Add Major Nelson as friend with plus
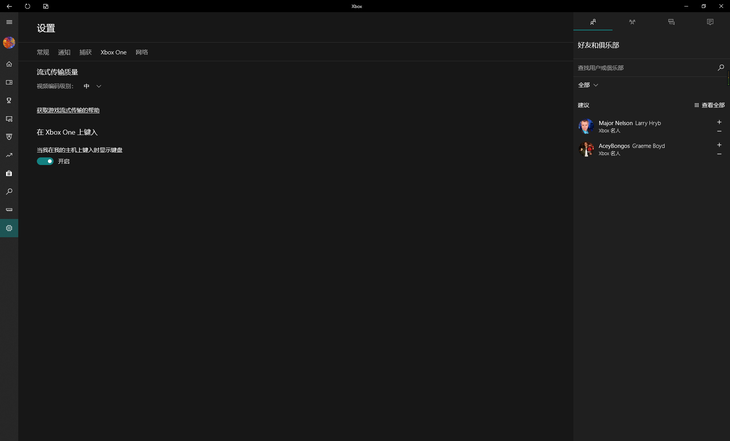The image size is (730, 441). [x=719, y=122]
